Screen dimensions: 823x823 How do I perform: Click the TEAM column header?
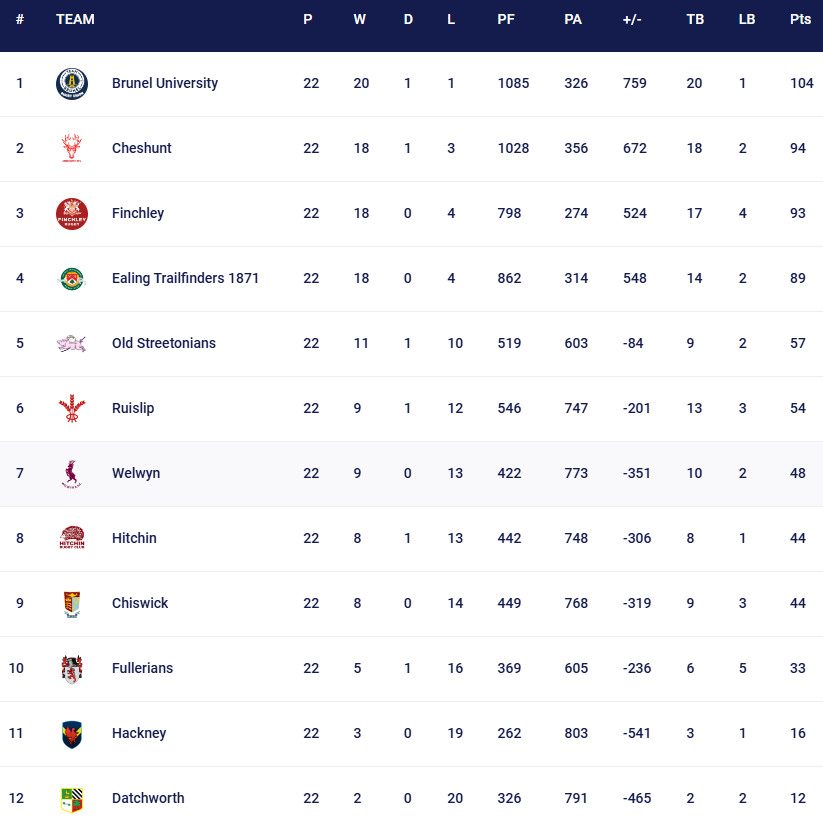pyautogui.click(x=75, y=19)
